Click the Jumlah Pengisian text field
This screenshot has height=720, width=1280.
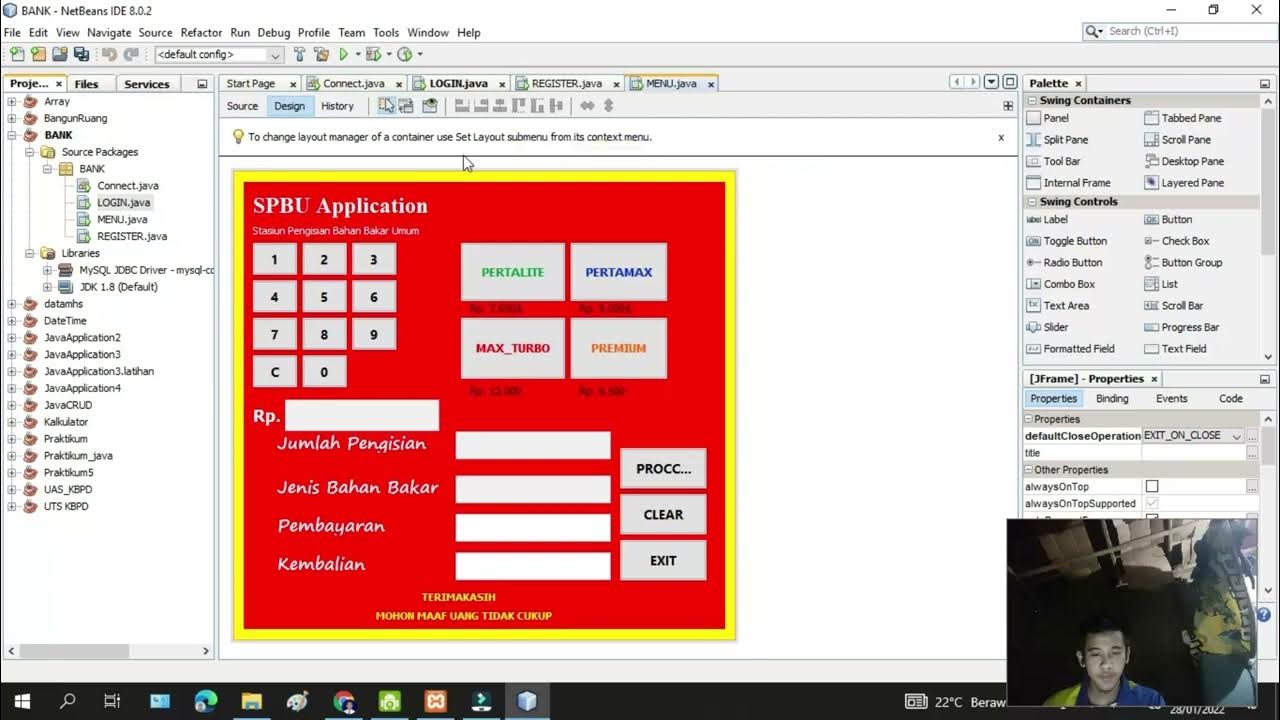click(x=533, y=445)
